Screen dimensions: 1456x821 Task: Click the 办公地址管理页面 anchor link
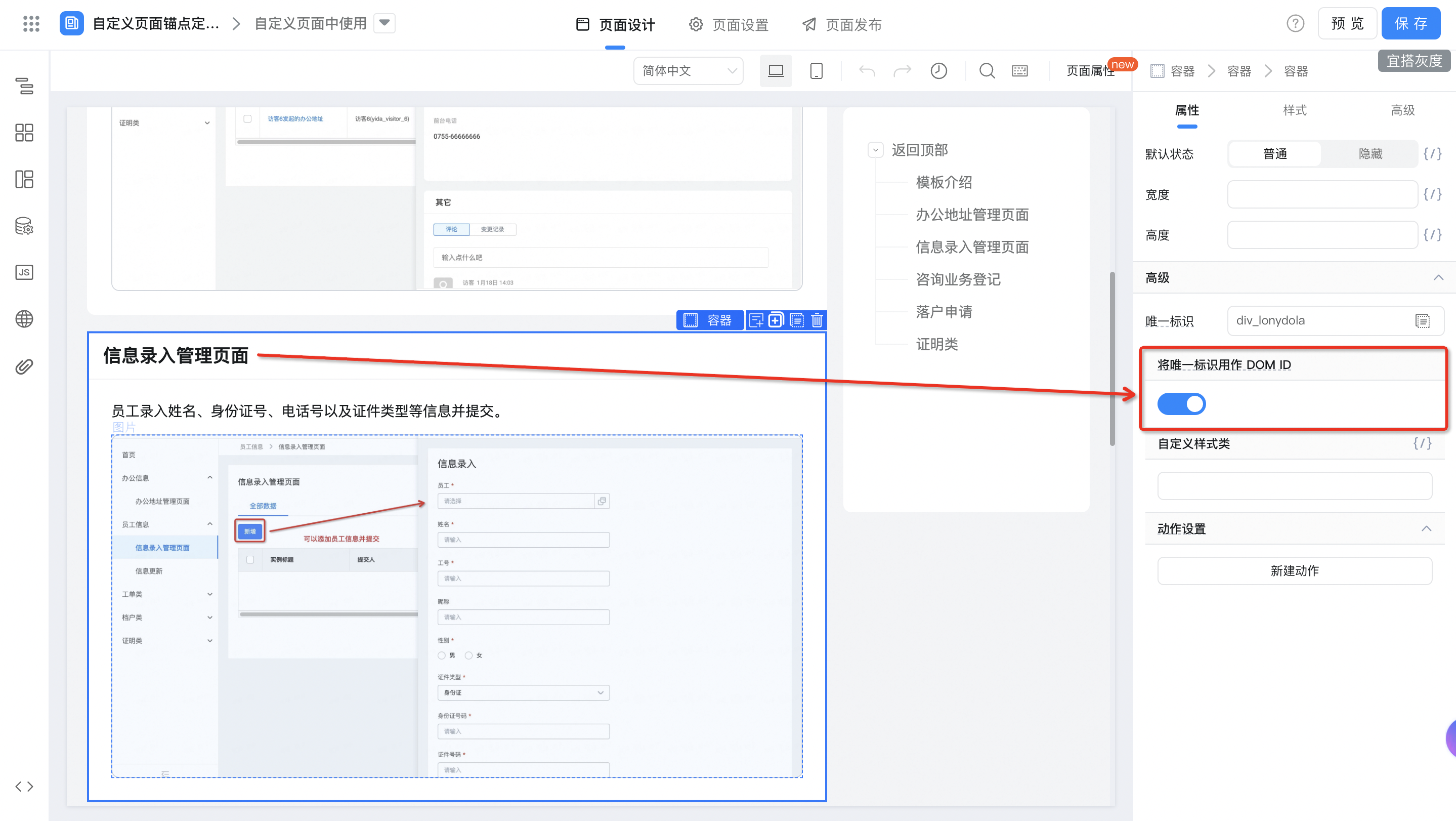[972, 214]
